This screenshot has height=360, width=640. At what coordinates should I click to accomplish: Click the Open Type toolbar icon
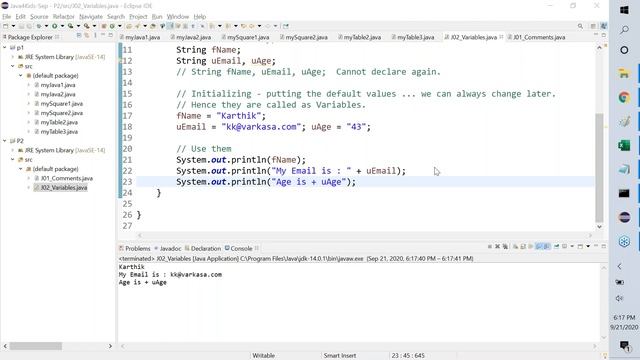tap(129, 26)
